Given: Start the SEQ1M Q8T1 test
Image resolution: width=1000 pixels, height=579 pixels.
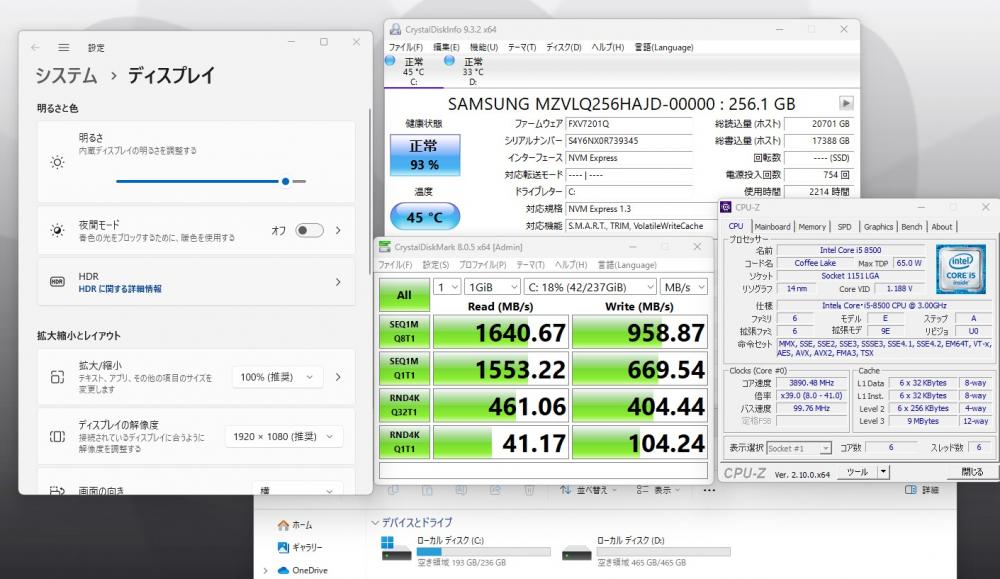Looking at the screenshot, I should click(404, 332).
